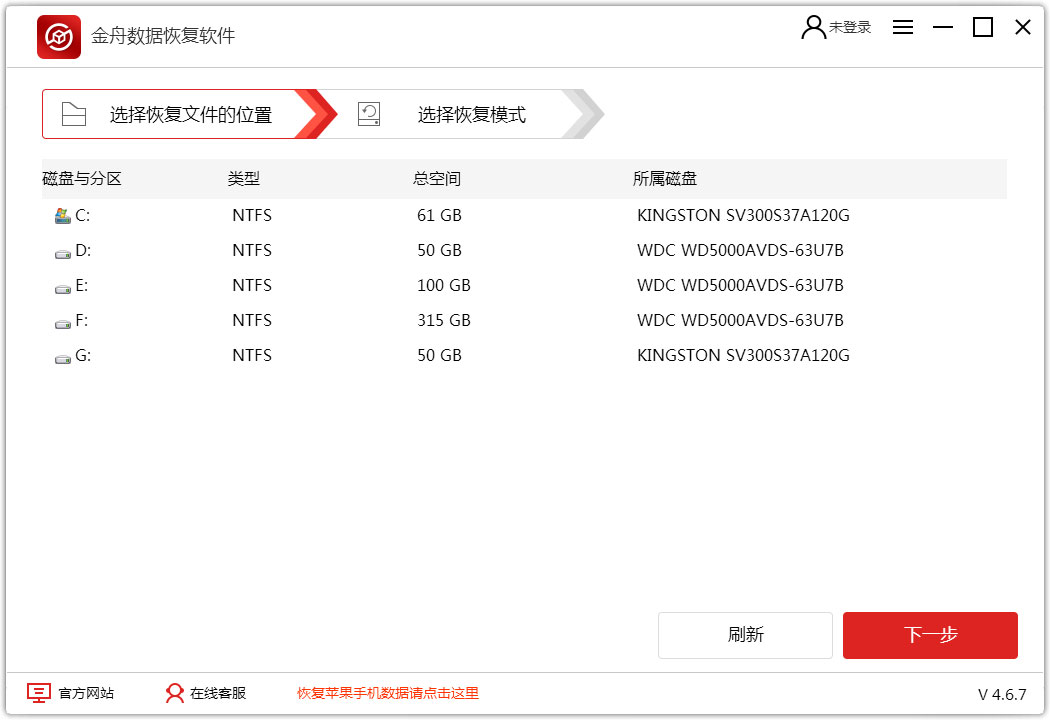1050x720 pixels.
Task: Click the 金舟数据恢复软件 app logo
Action: [x=59, y=37]
